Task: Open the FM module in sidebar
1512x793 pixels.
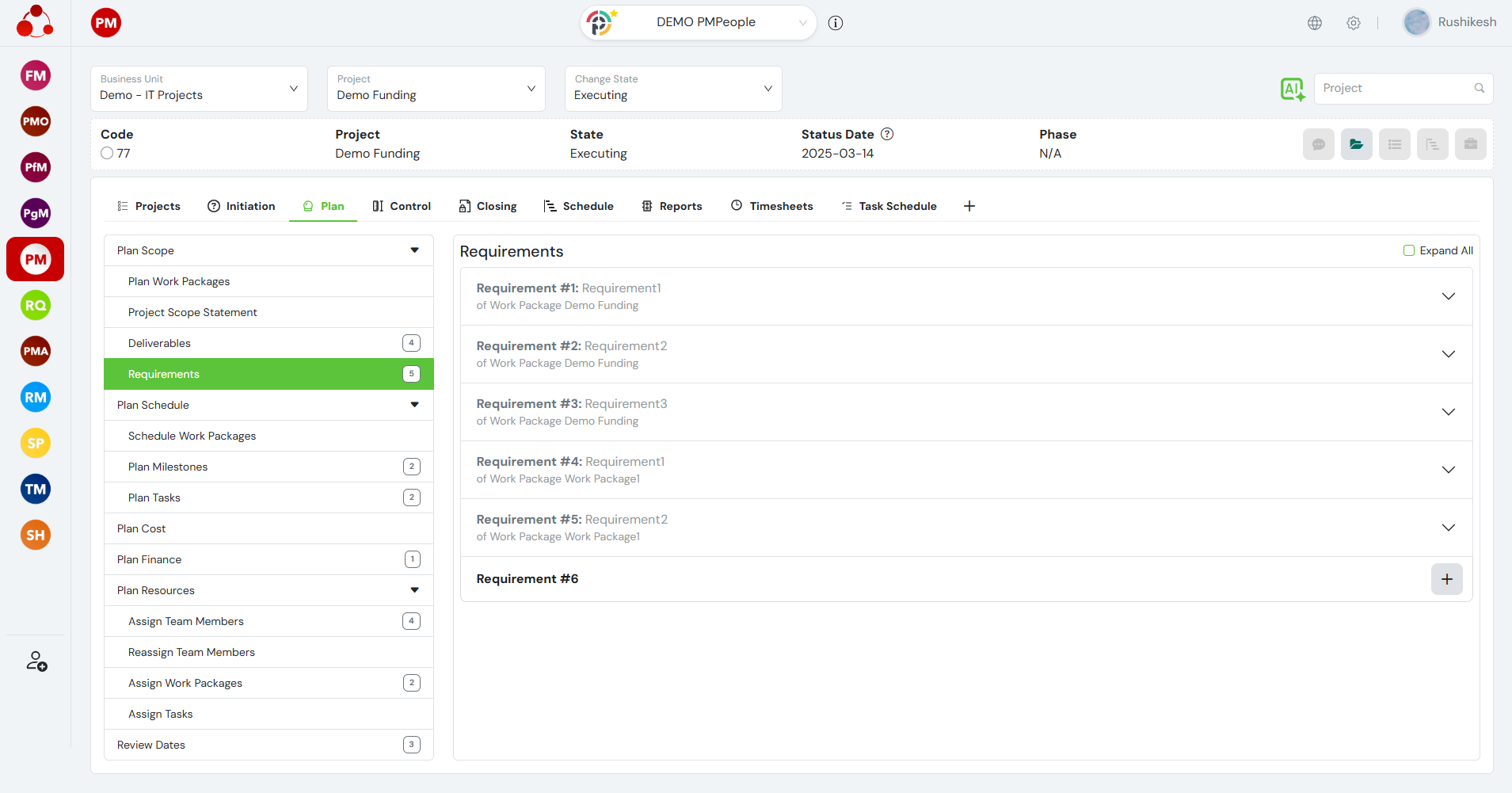Action: 36,76
